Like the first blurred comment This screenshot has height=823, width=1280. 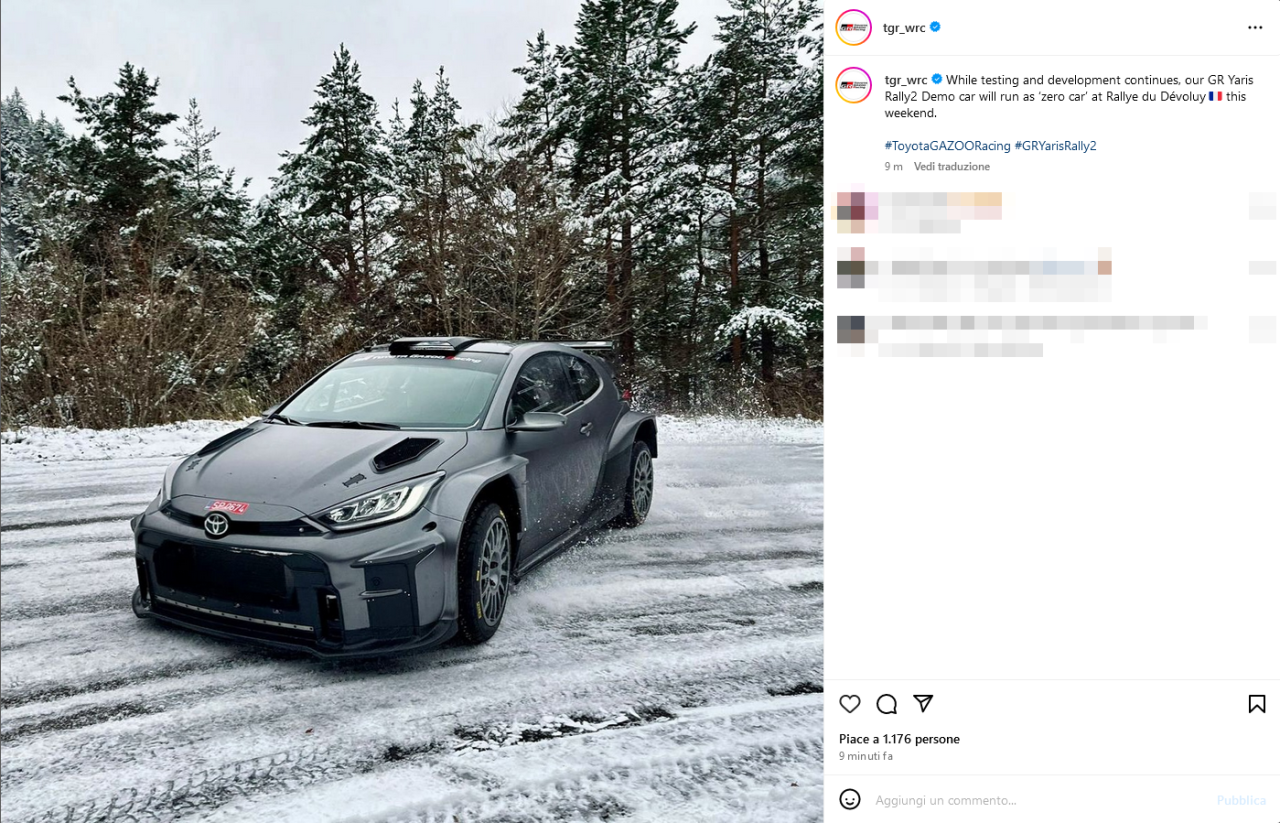1262,205
